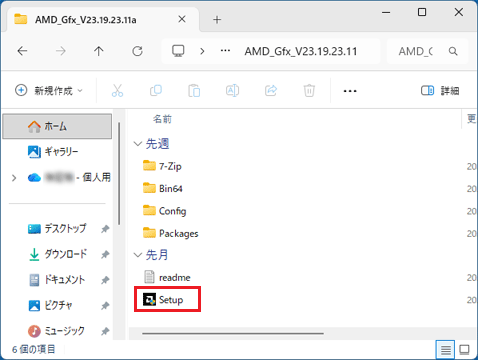Click the magnifier search icon

point(453,51)
